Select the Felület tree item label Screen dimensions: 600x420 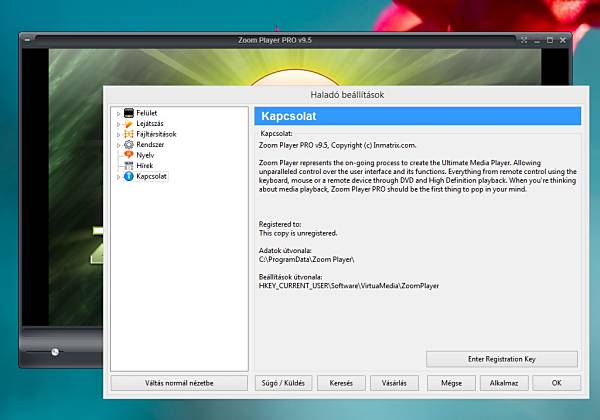[147, 113]
